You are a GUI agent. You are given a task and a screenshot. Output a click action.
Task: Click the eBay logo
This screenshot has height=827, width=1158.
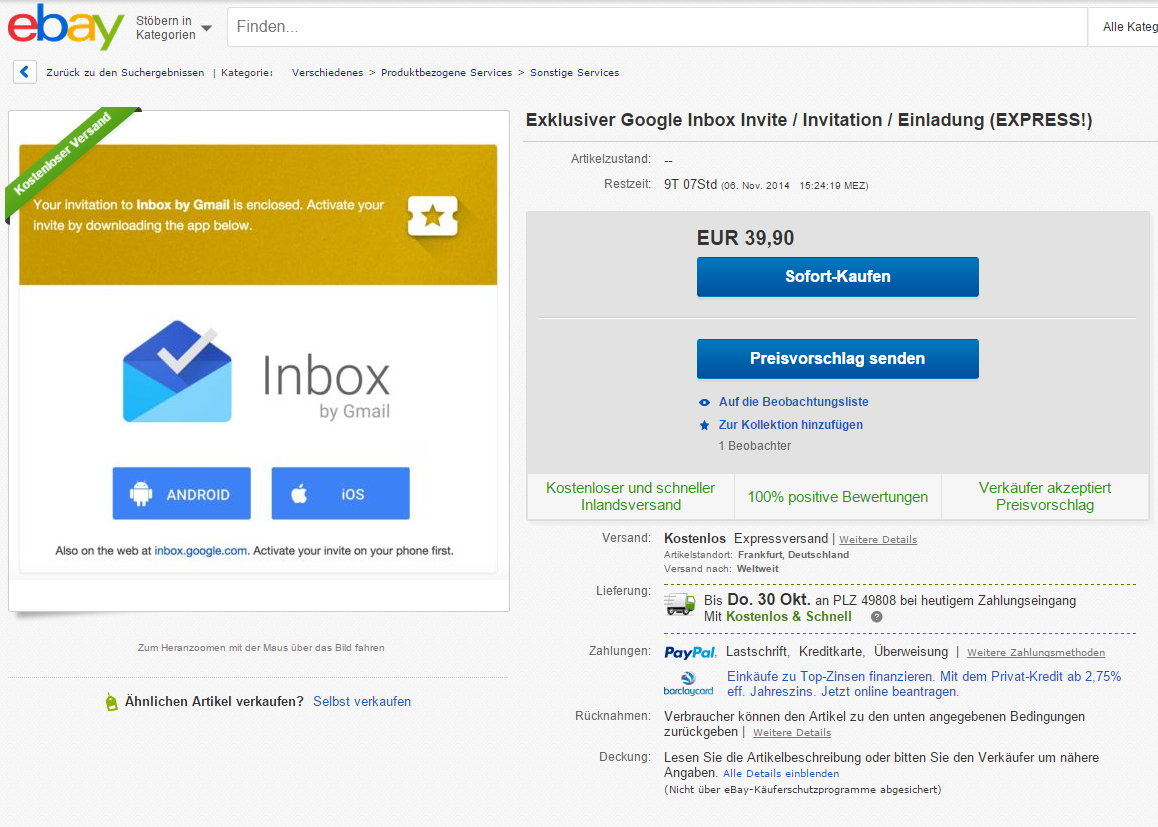click(66, 27)
